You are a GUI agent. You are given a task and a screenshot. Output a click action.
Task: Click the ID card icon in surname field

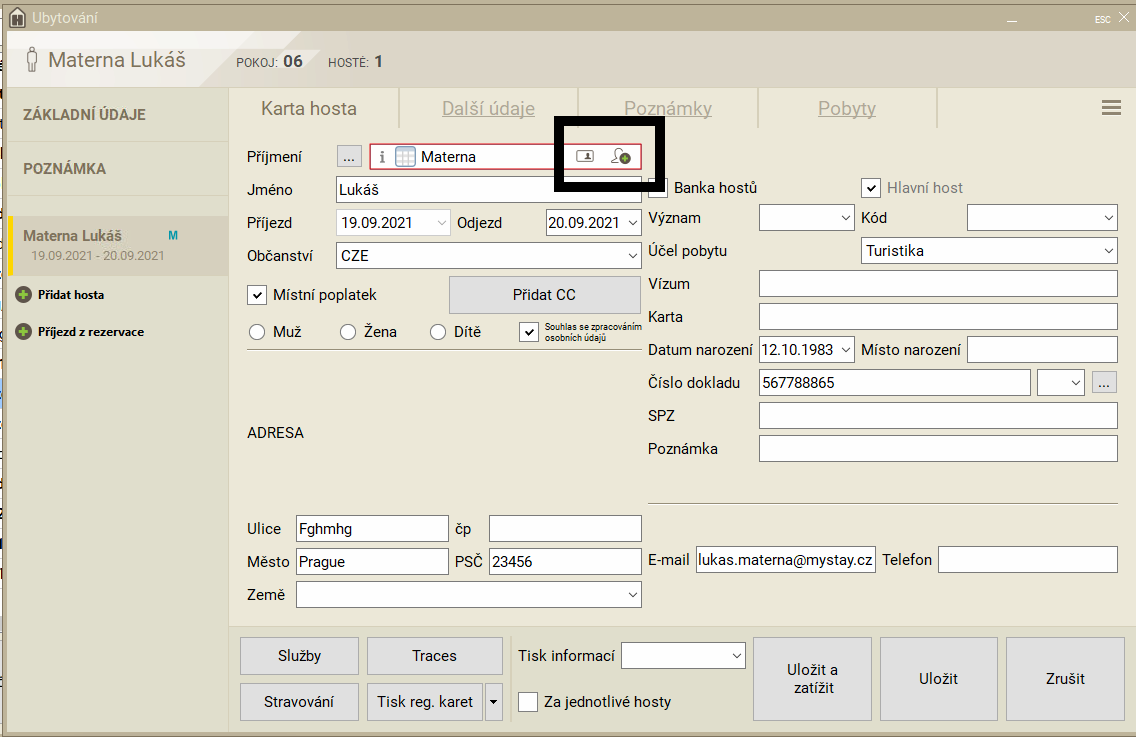point(586,157)
